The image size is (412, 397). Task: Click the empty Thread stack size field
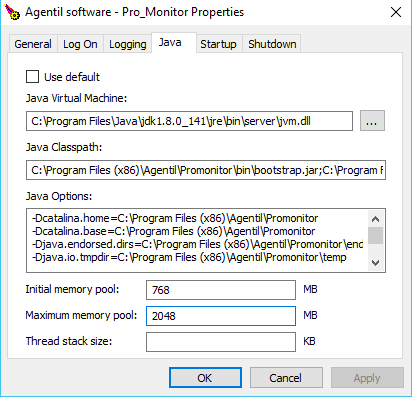[x=221, y=342]
